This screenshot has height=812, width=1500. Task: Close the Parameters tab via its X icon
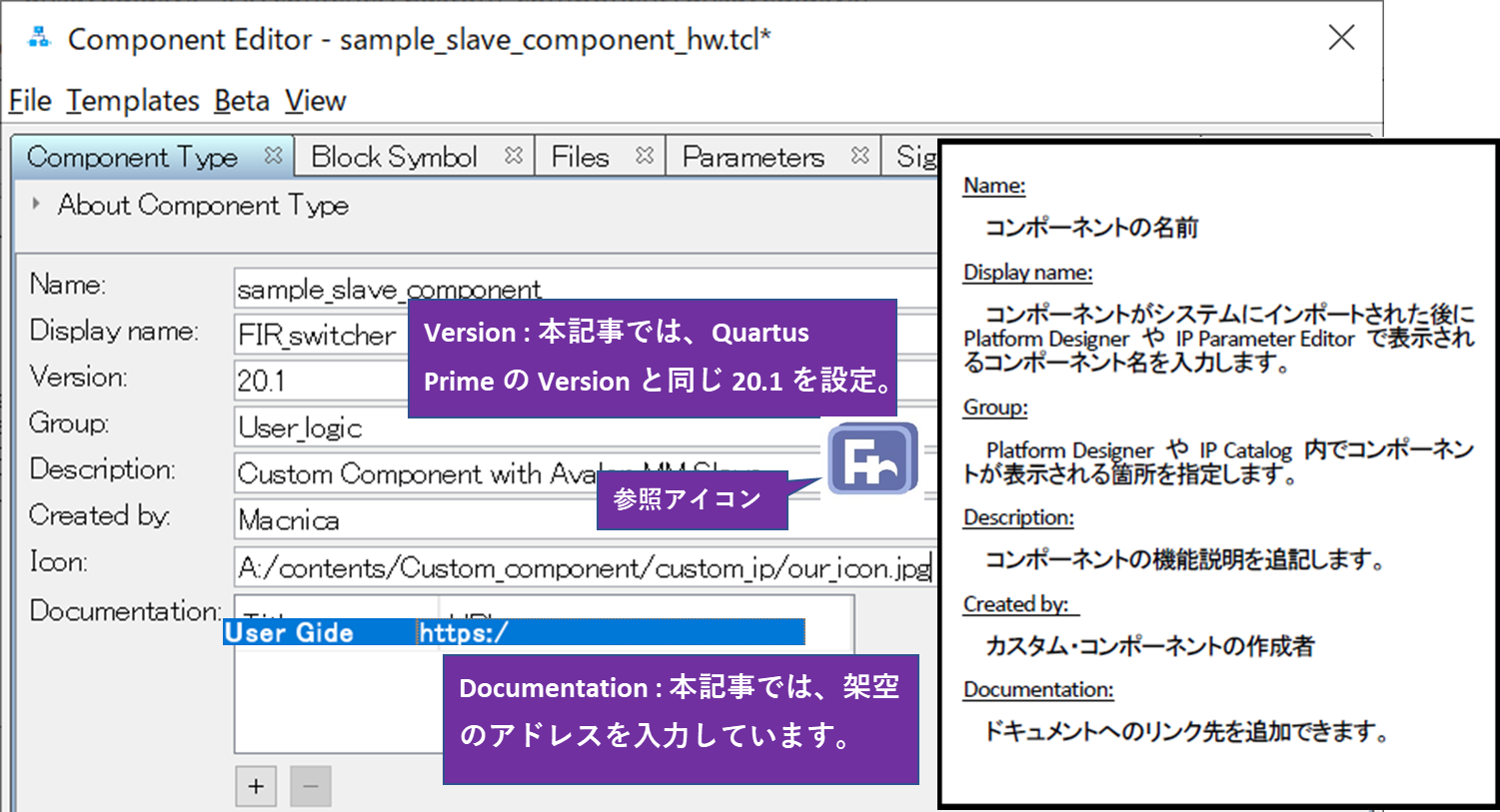(859, 156)
